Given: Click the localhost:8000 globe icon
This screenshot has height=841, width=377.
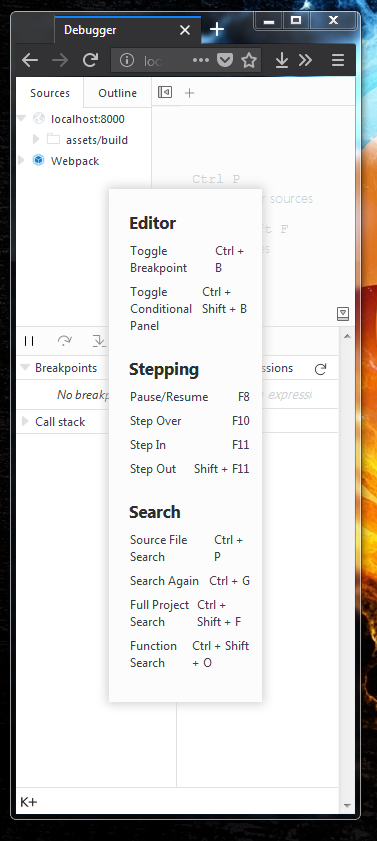Looking at the screenshot, I should 39,118.
